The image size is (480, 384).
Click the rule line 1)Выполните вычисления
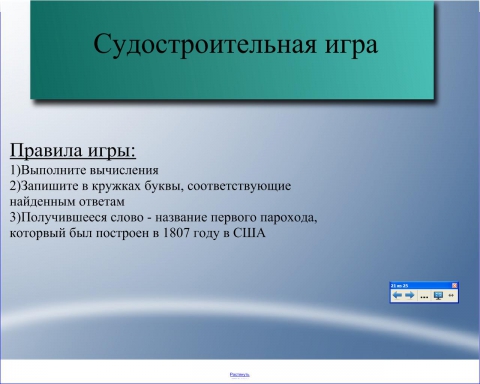click(84, 170)
